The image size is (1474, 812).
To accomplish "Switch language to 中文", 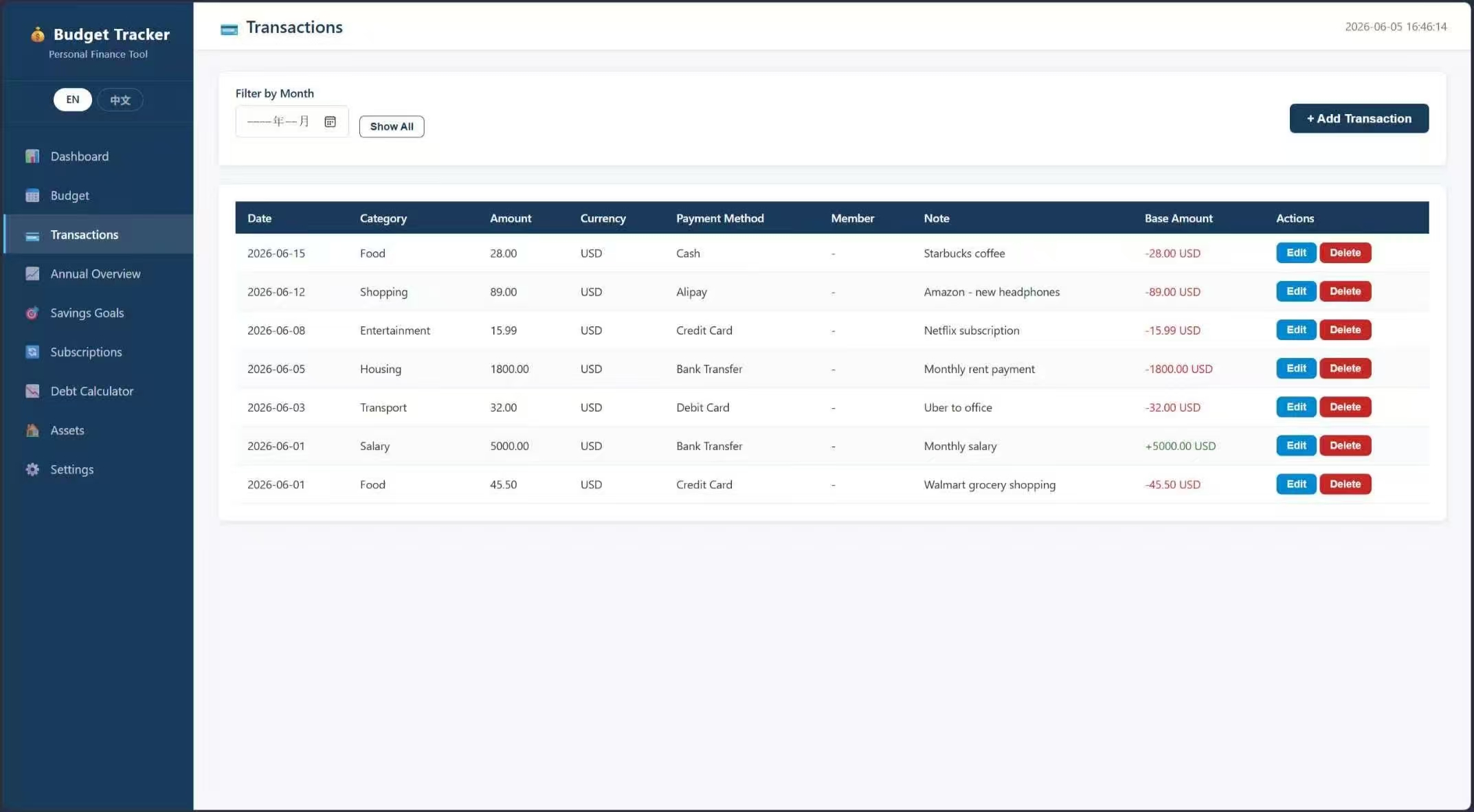I will (x=120, y=100).
